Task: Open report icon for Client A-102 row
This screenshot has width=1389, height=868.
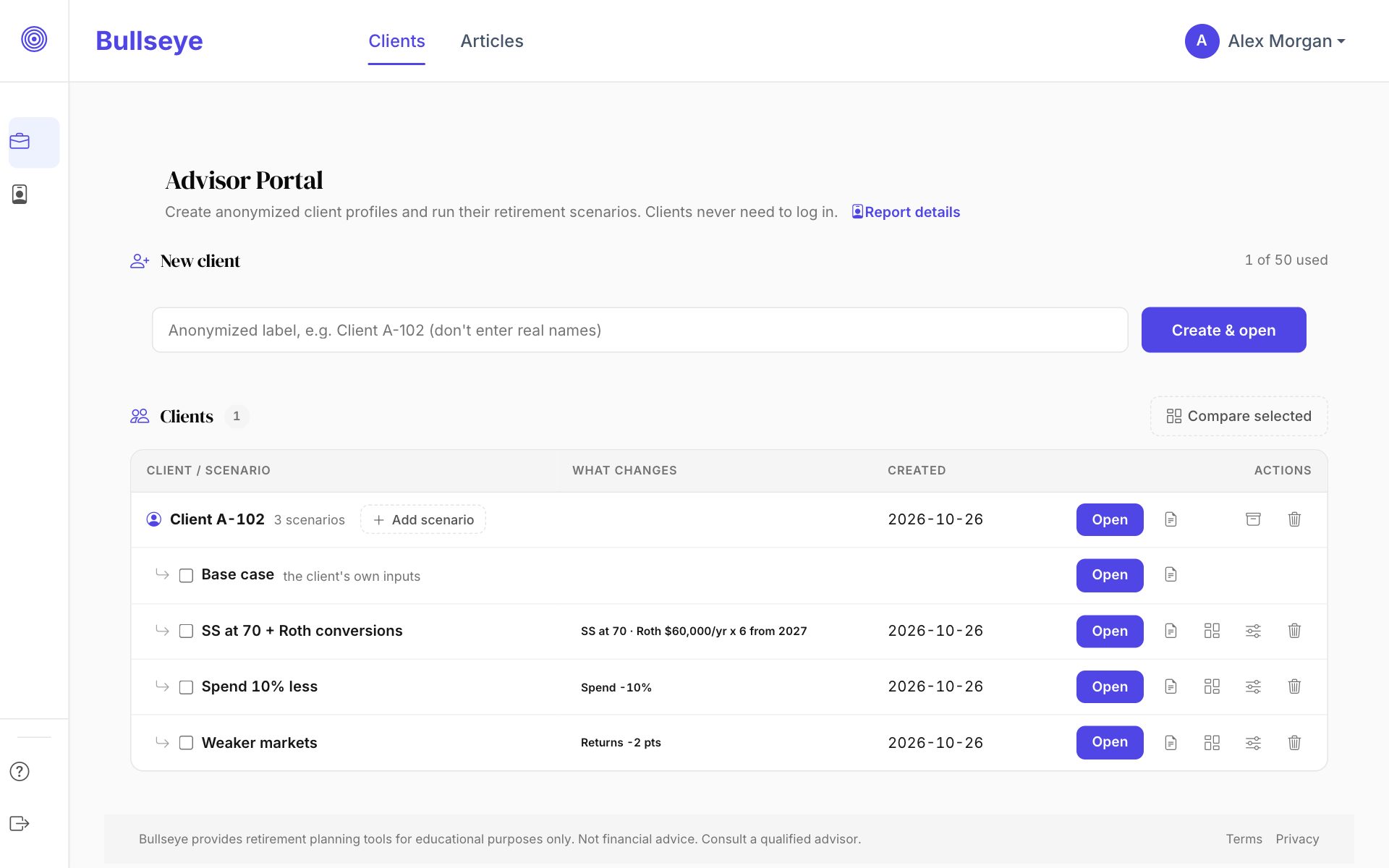Action: [1171, 519]
